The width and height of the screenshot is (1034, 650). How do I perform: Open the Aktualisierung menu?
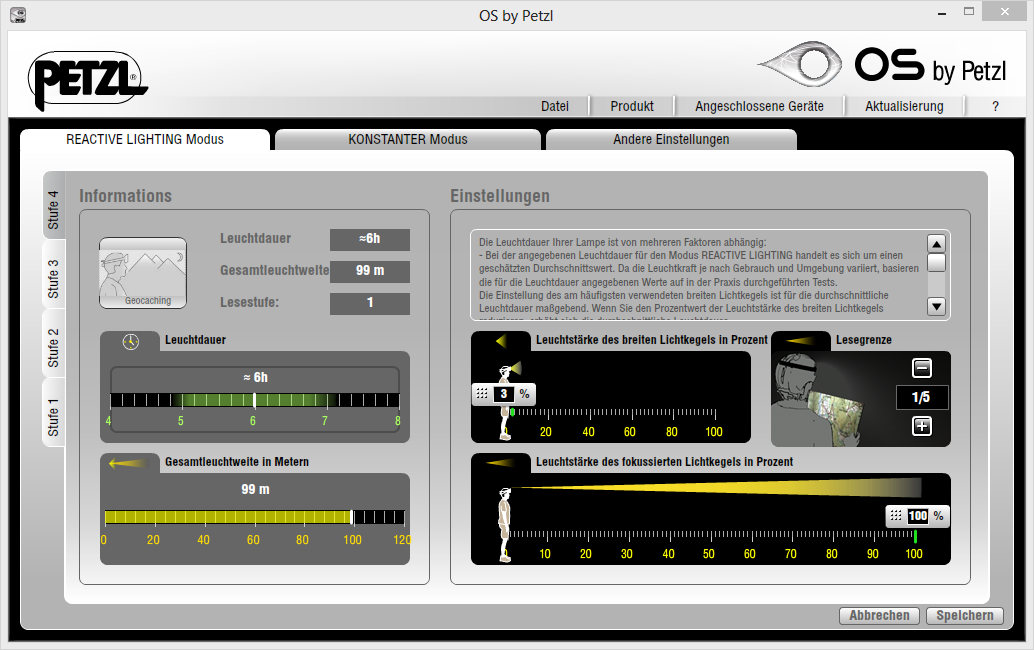(904, 106)
